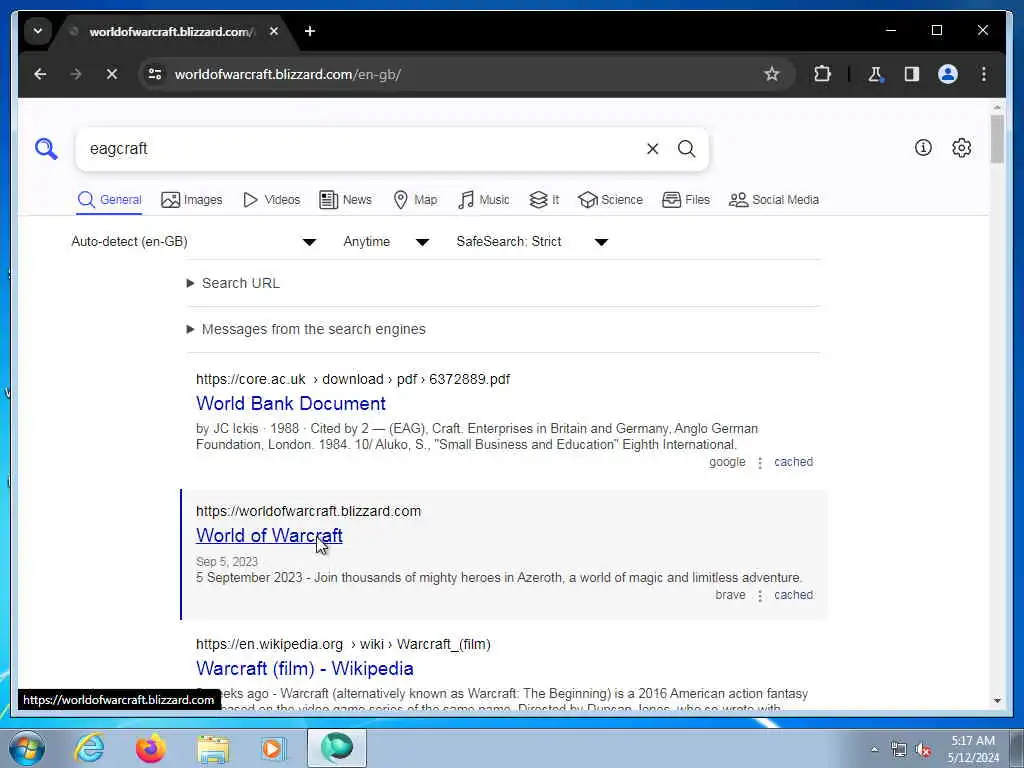
Task: Switch to the Music search tab
Action: pos(484,200)
